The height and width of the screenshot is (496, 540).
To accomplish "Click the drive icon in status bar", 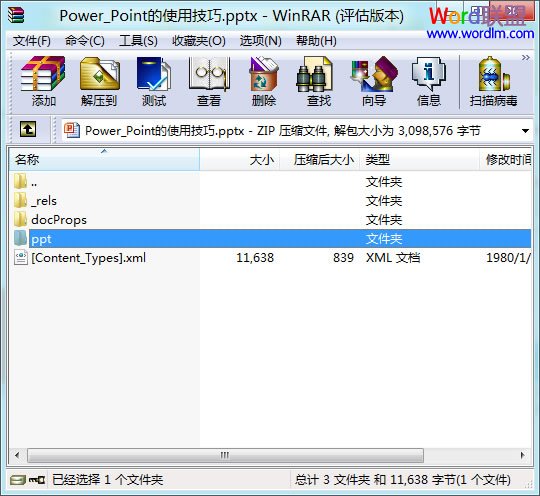I will pyautogui.click(x=17, y=479).
